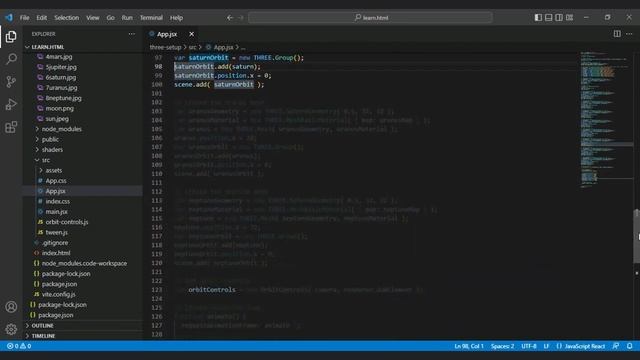Open the Explorer view in activity bar
Screen dimensions: 640x360
tap(11, 37)
